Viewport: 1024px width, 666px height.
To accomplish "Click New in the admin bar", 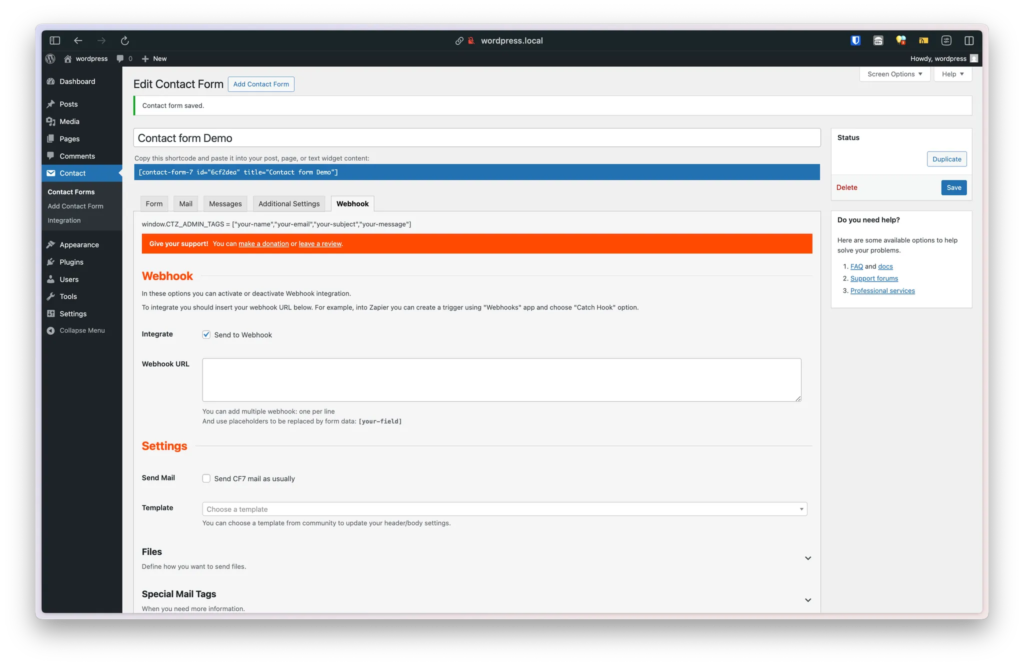I will [155, 59].
